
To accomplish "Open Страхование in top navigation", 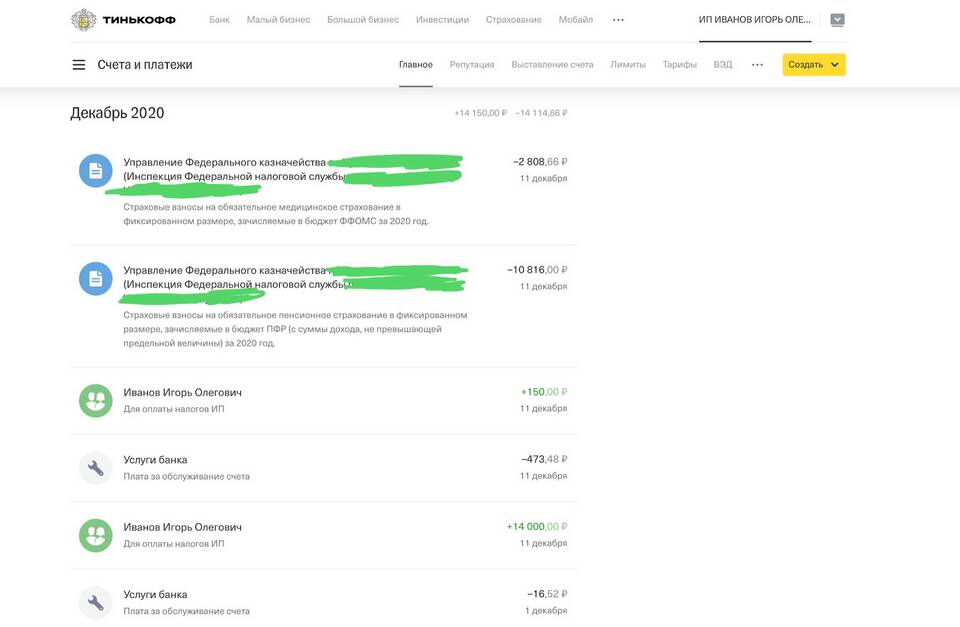I will tap(513, 20).
